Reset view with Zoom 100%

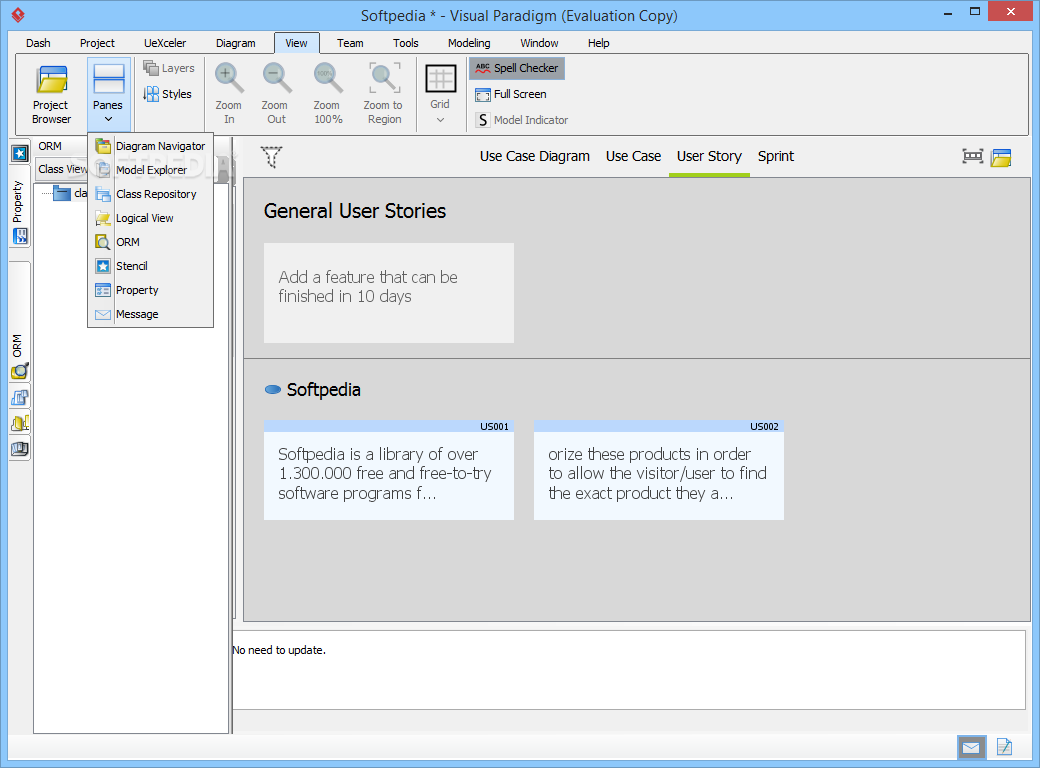[328, 94]
